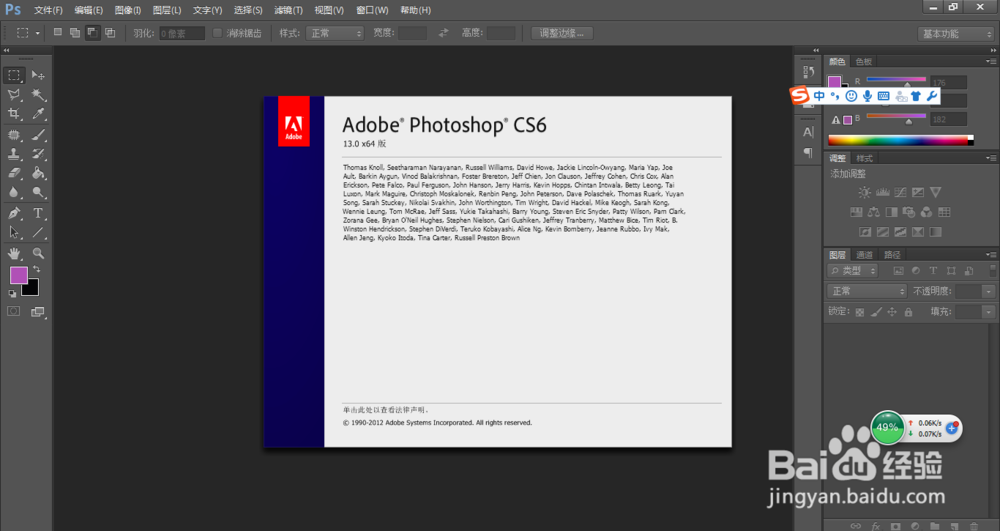This screenshot has width=1000, height=531.
Task: Click the toolbox foreground color swatch
Action: 18,275
